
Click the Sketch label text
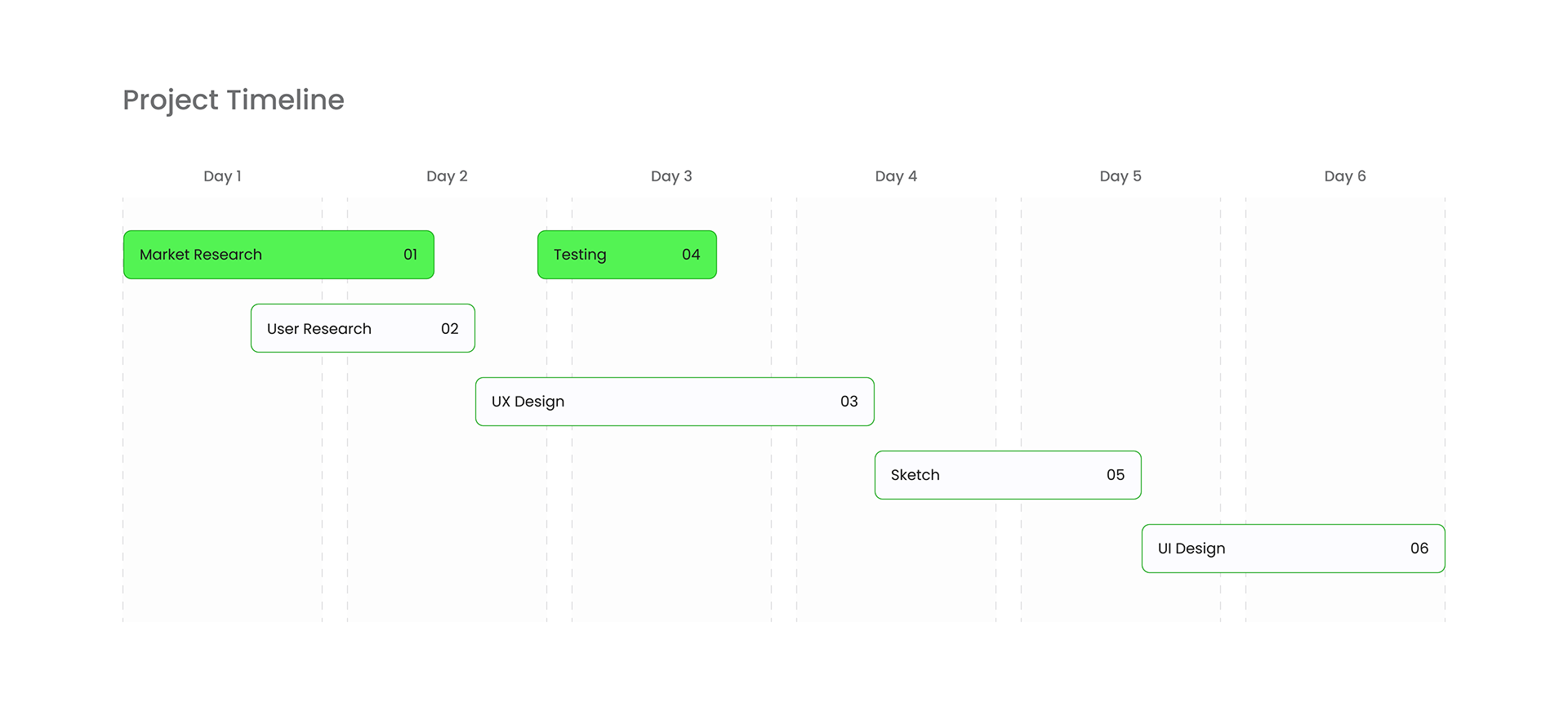tap(915, 475)
